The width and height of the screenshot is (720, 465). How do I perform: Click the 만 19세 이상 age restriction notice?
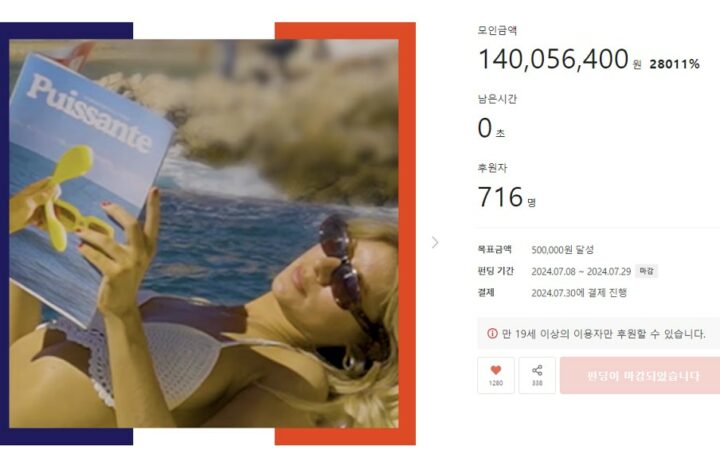coord(603,334)
